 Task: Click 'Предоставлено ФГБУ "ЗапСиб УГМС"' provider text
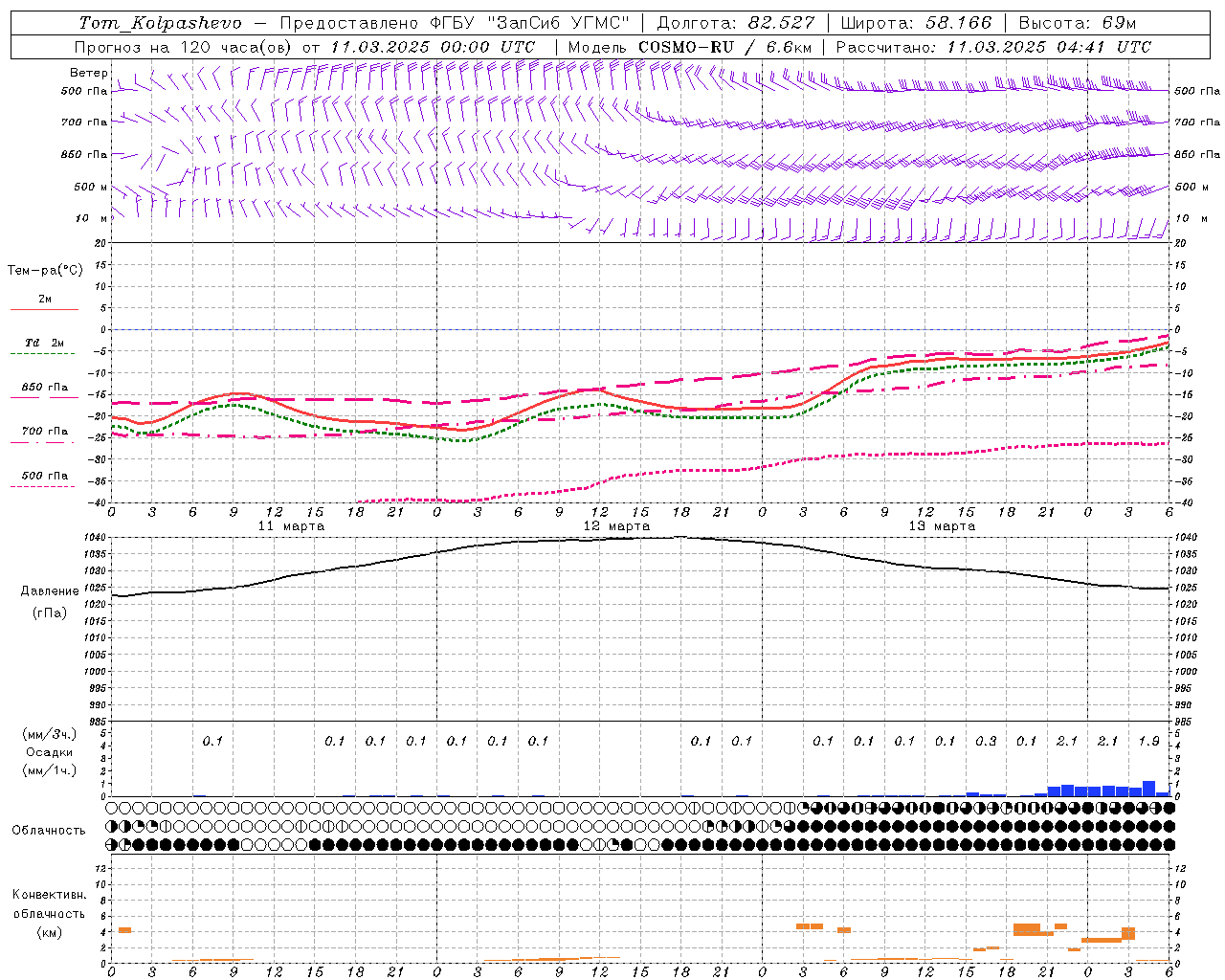click(x=455, y=23)
